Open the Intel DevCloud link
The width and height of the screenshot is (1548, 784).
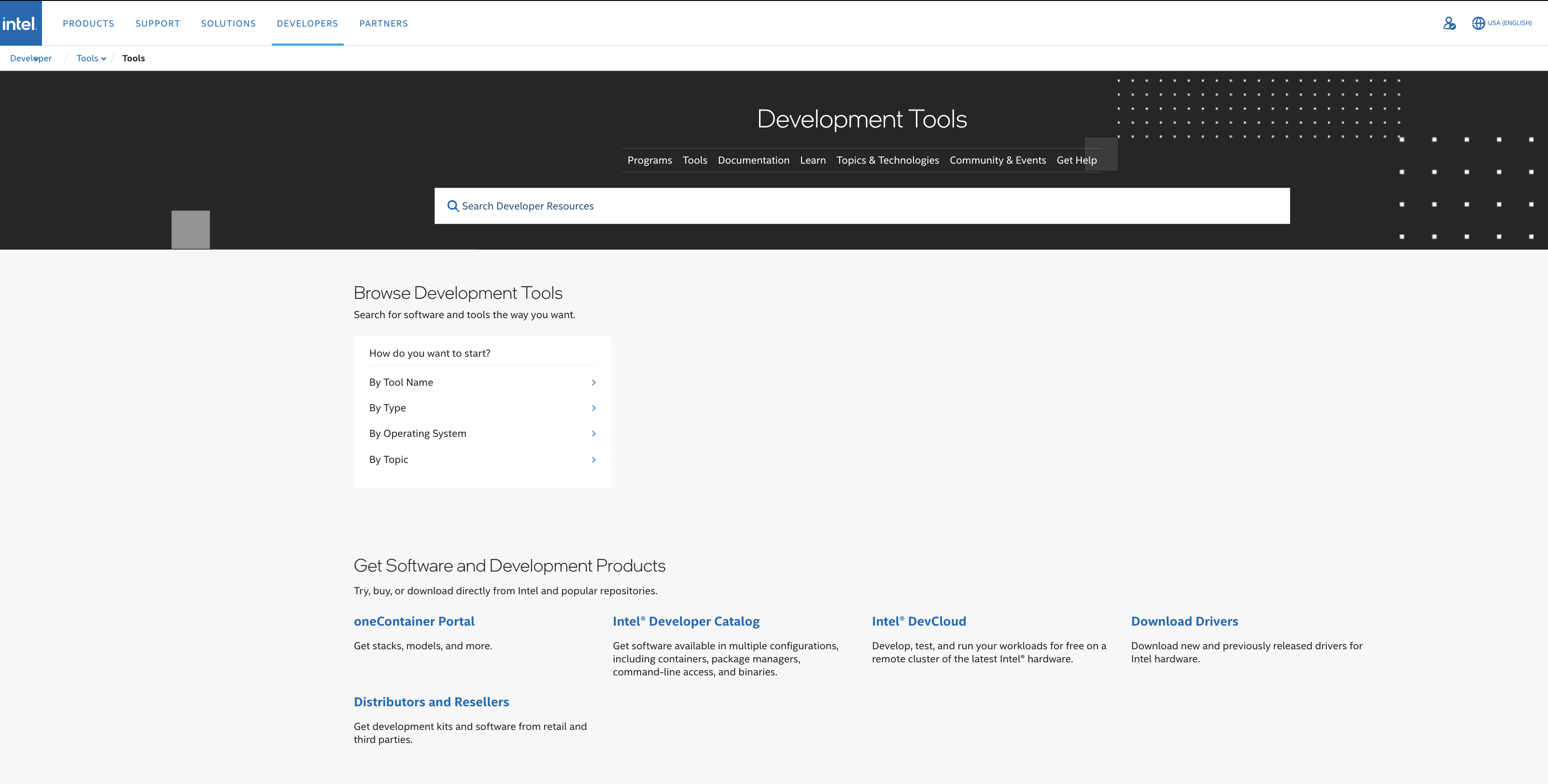[919, 621]
